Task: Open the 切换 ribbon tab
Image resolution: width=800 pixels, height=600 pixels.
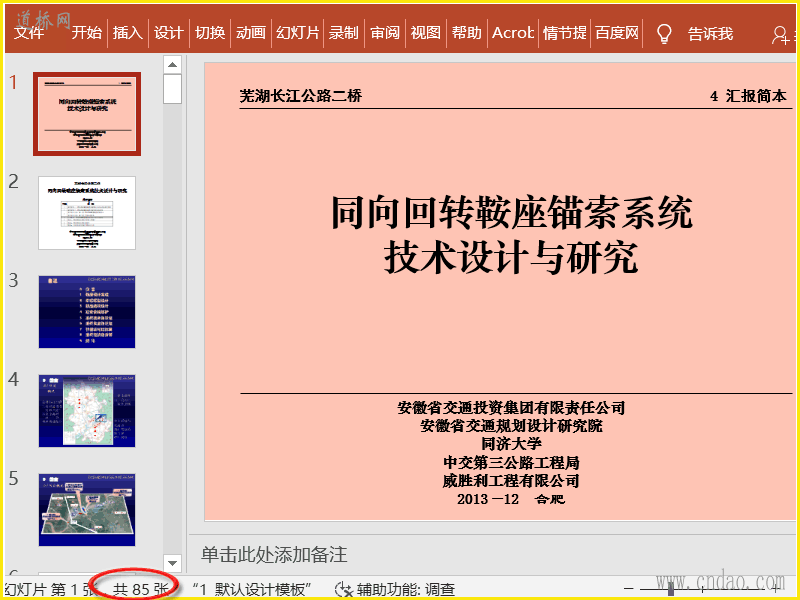Action: point(210,33)
